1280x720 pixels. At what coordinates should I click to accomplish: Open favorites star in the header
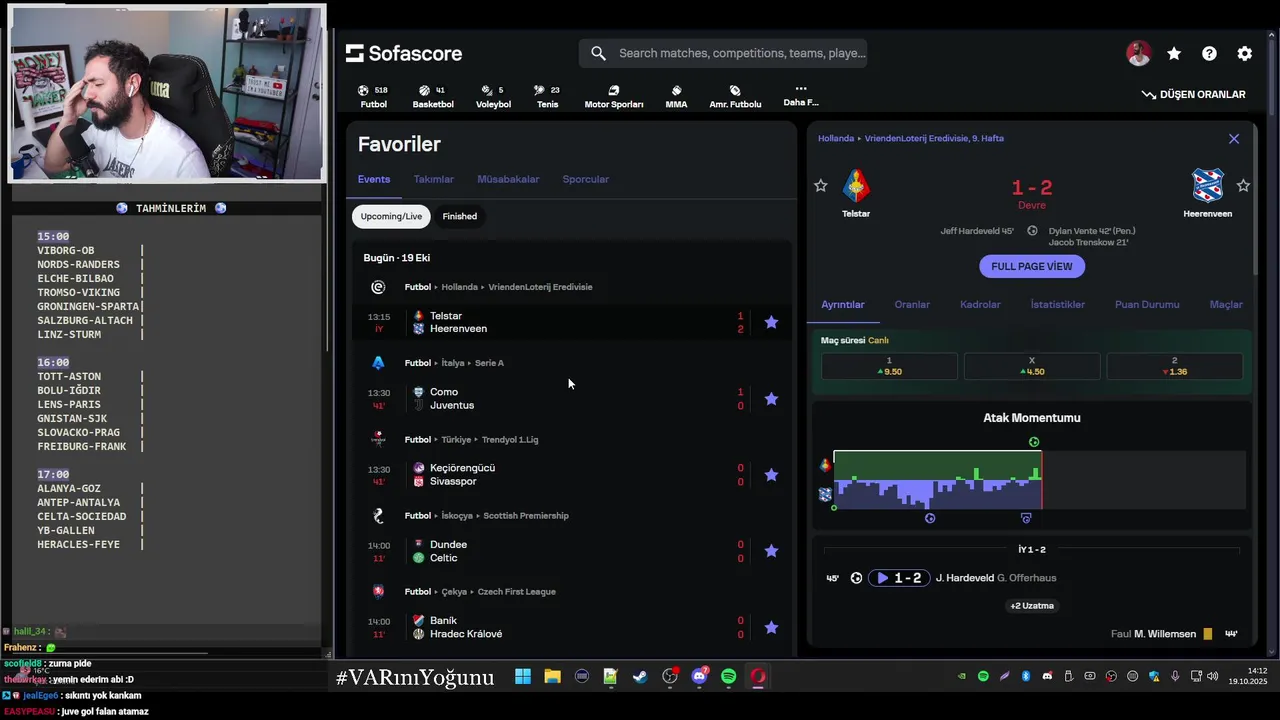pos(1174,54)
